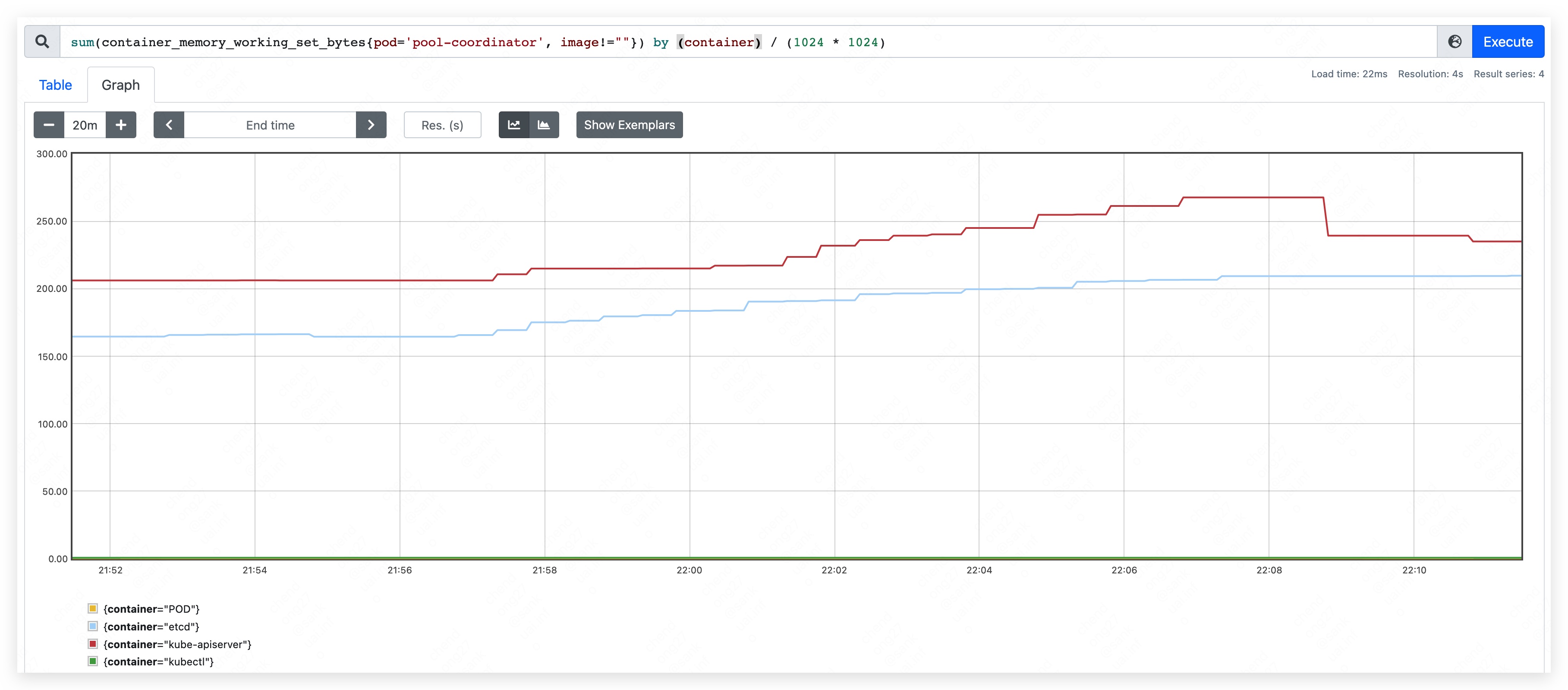Switch to stacked area chart mode

(544, 125)
